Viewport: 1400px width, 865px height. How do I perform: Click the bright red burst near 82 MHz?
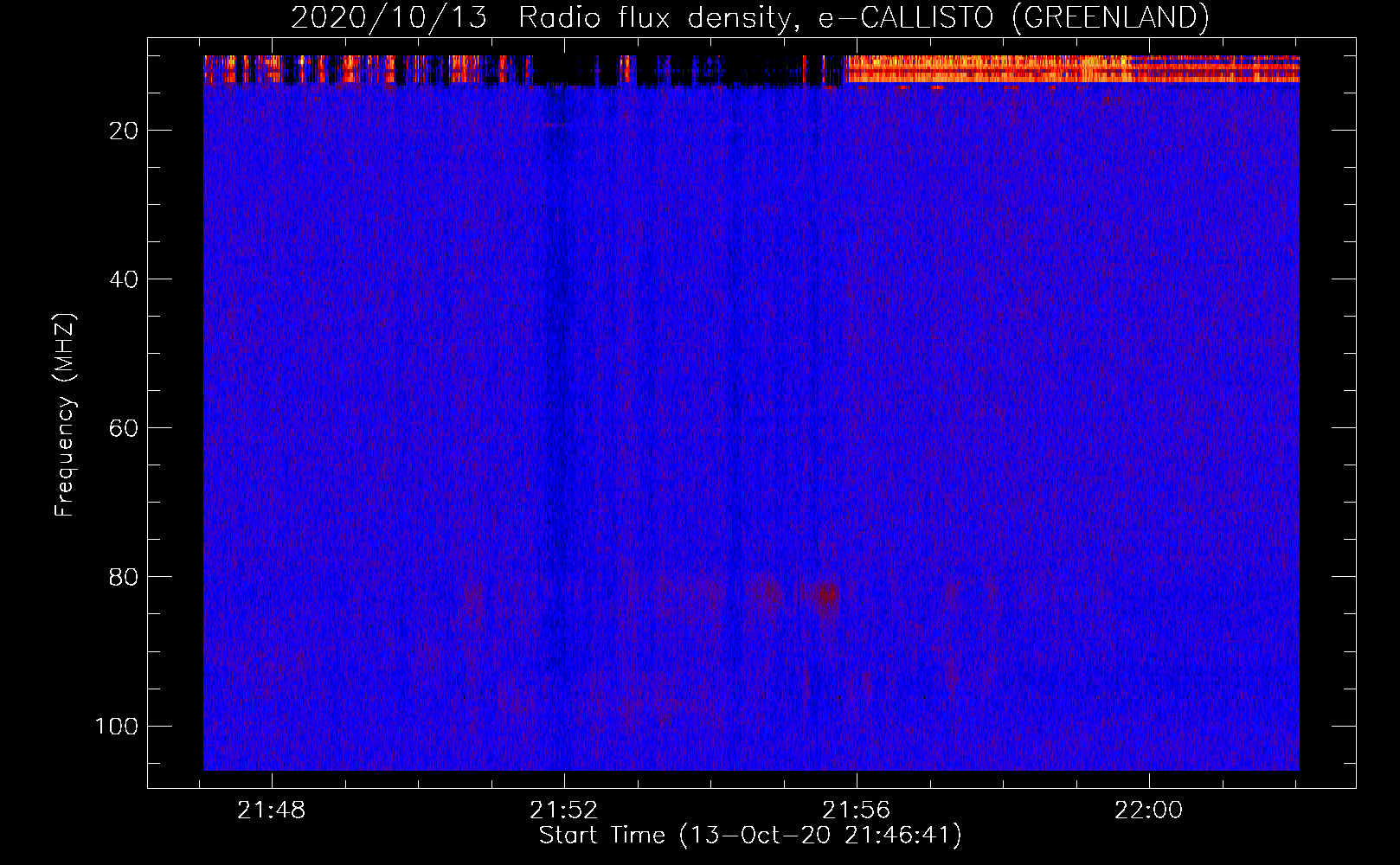tap(827, 595)
